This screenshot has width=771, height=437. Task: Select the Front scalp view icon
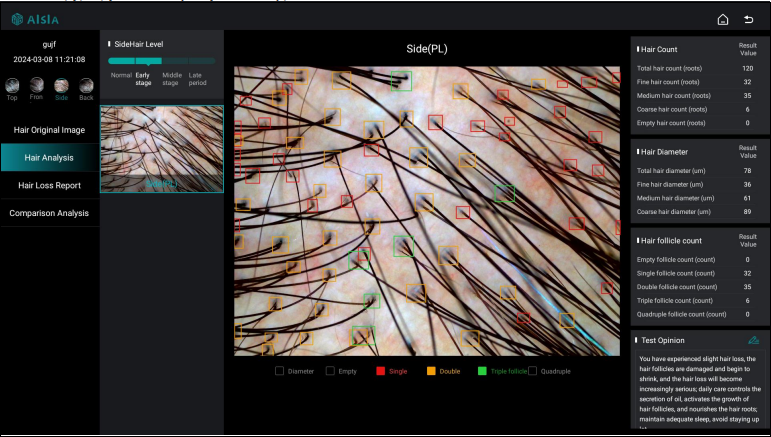click(x=36, y=87)
